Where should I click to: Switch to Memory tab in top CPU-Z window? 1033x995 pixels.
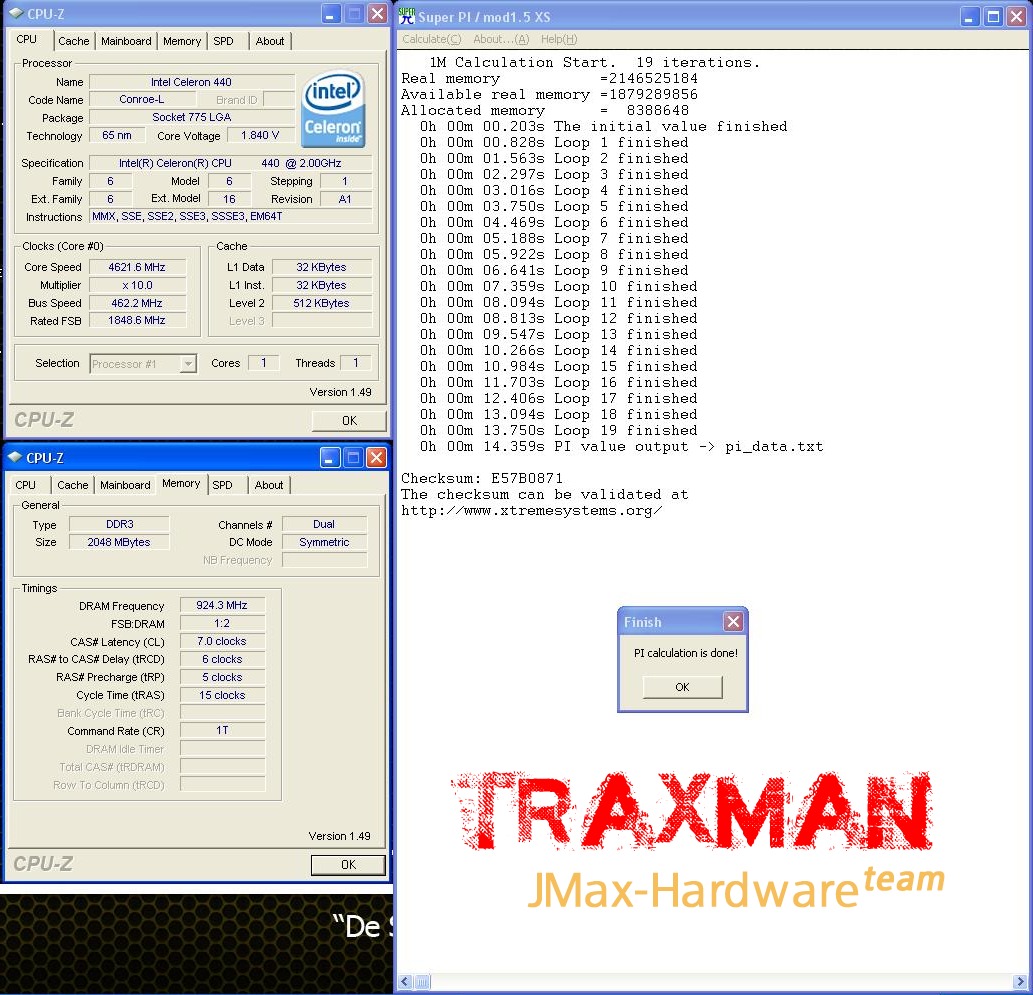pyautogui.click(x=182, y=41)
